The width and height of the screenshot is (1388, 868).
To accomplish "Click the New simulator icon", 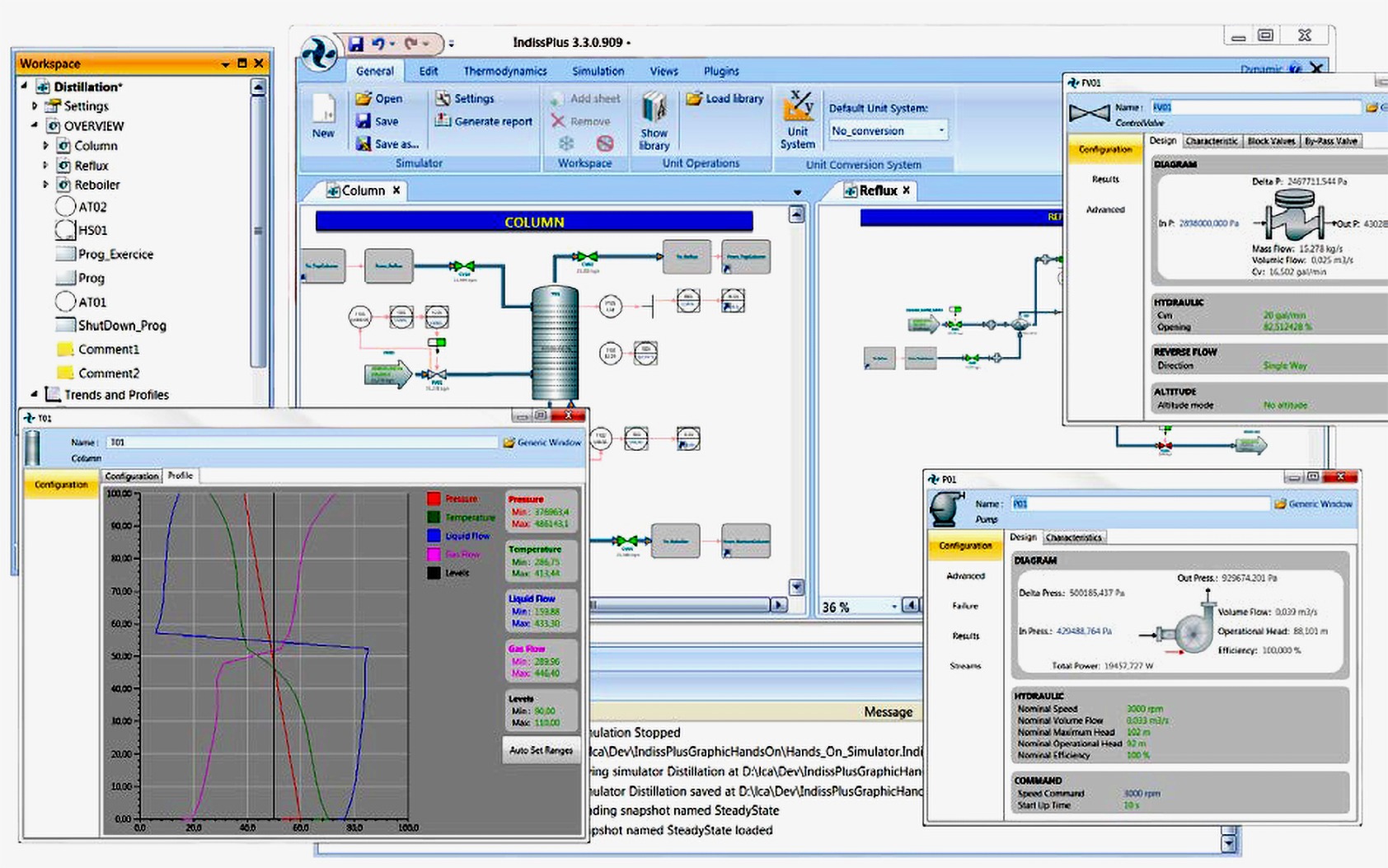I will click(323, 114).
